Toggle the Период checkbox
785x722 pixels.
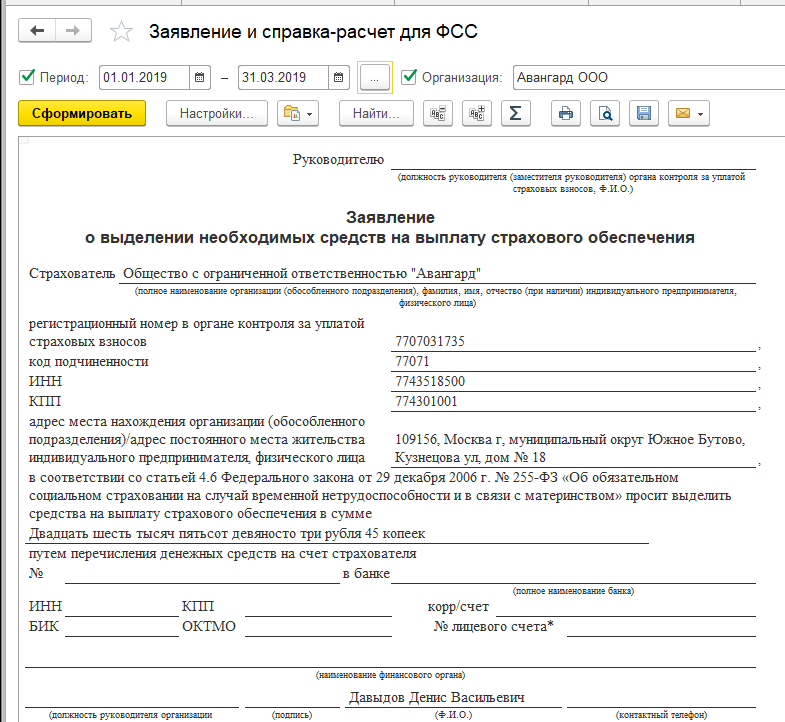click(x=27, y=77)
